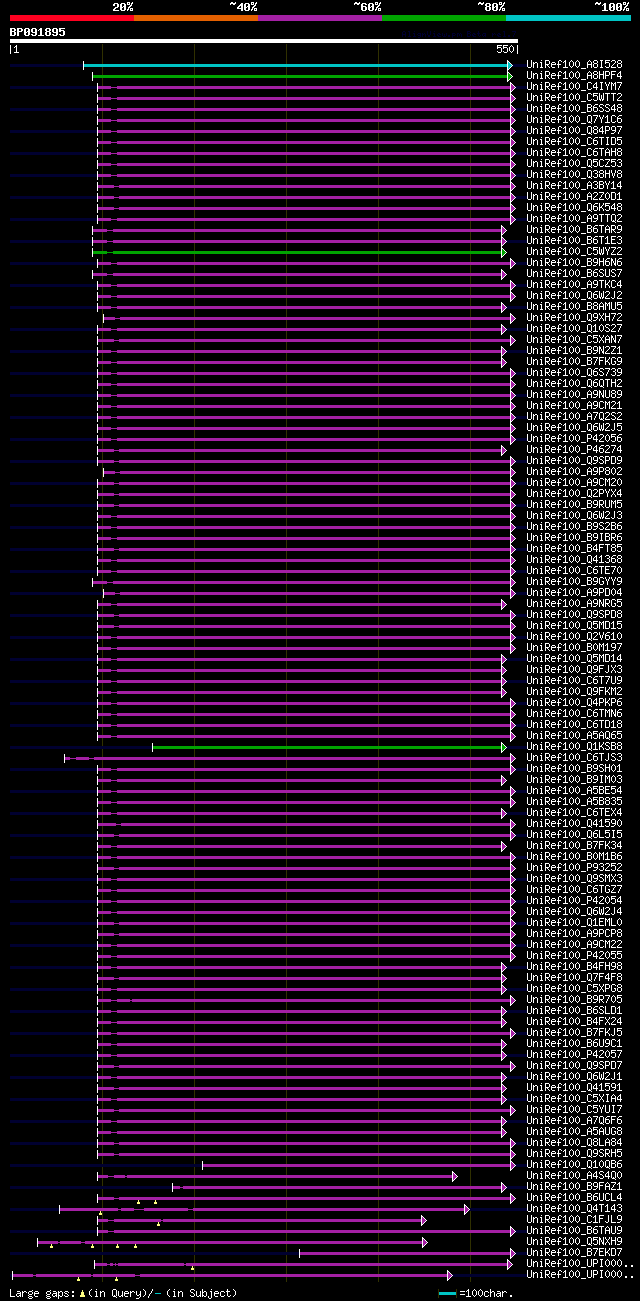Click the UniRef100_A5BE54 label
This screenshot has height=1301, width=640.
coord(574,791)
